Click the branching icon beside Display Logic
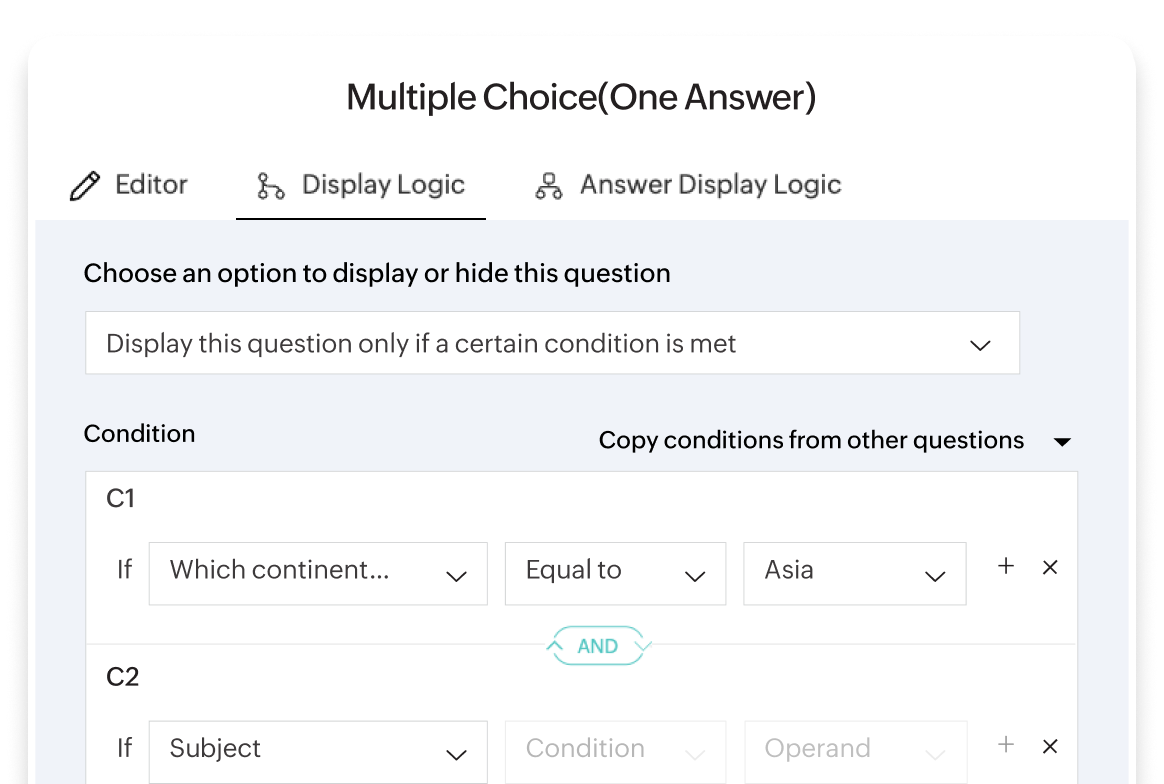The image size is (1164, 784). click(x=268, y=185)
